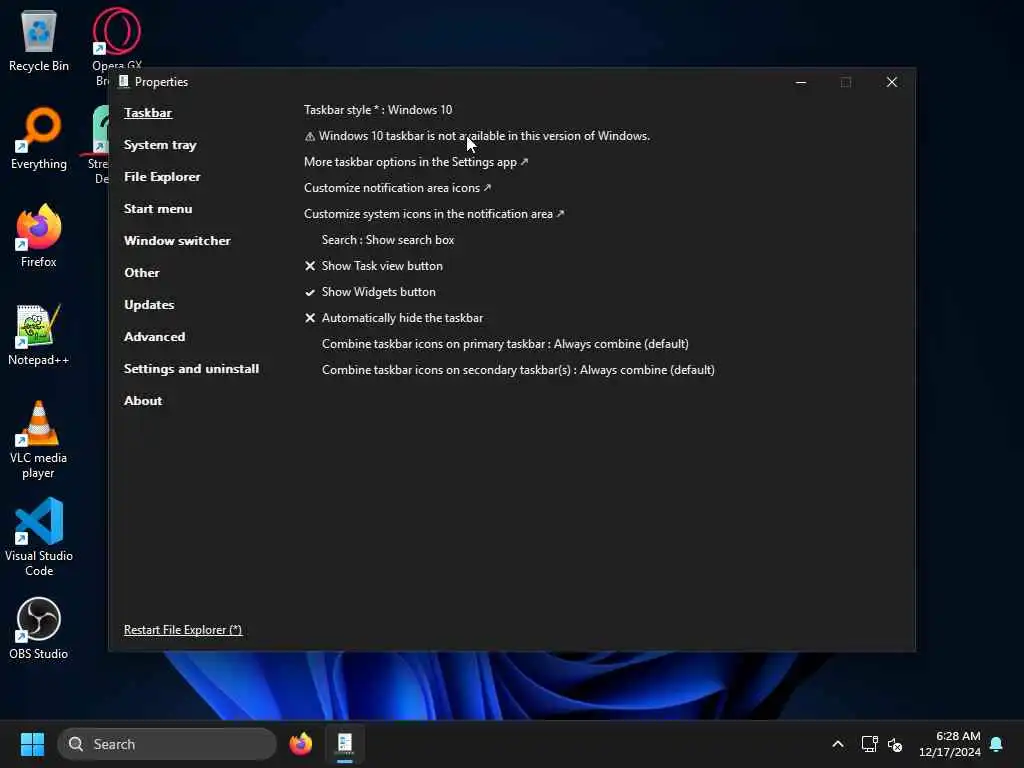Image resolution: width=1024 pixels, height=768 pixels.
Task: Open the Notepad++ desktop shortcut
Action: click(x=39, y=334)
